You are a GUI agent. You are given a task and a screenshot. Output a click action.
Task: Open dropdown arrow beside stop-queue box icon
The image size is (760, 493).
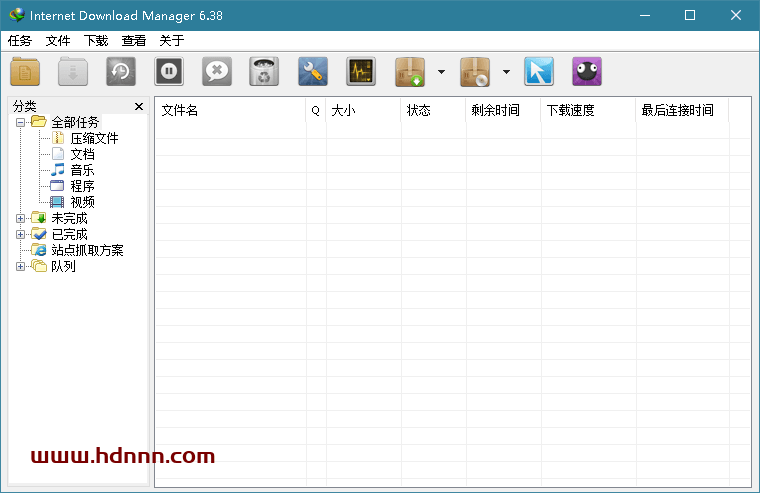coord(506,72)
